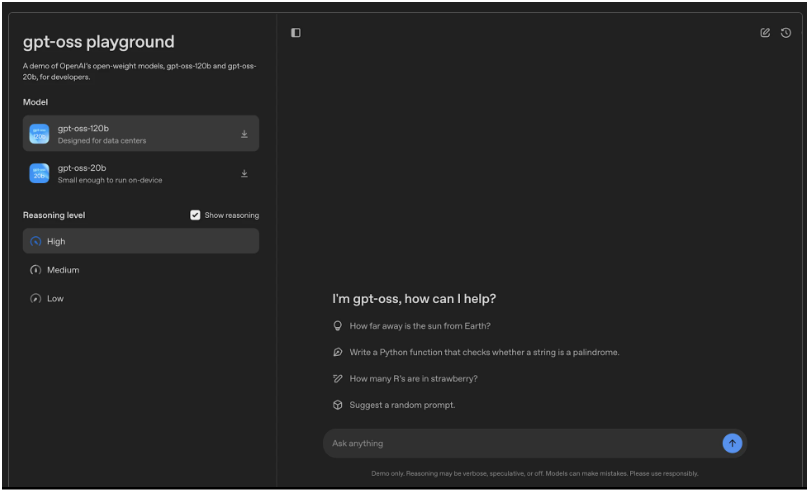Screen dimensions: 809x491
Task: Click the Show reasoning label text
Action: point(232,215)
